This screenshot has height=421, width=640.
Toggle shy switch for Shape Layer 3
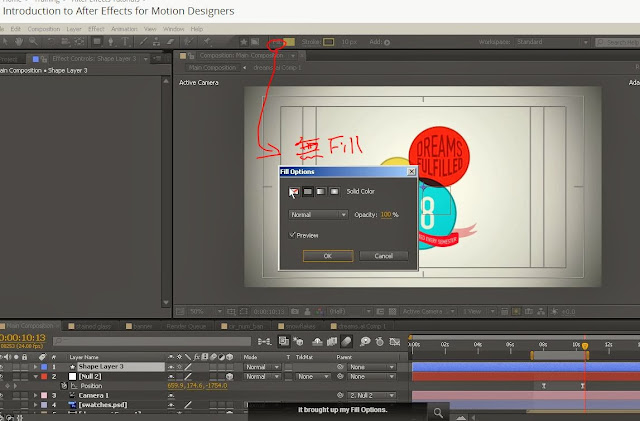[x=171, y=367]
